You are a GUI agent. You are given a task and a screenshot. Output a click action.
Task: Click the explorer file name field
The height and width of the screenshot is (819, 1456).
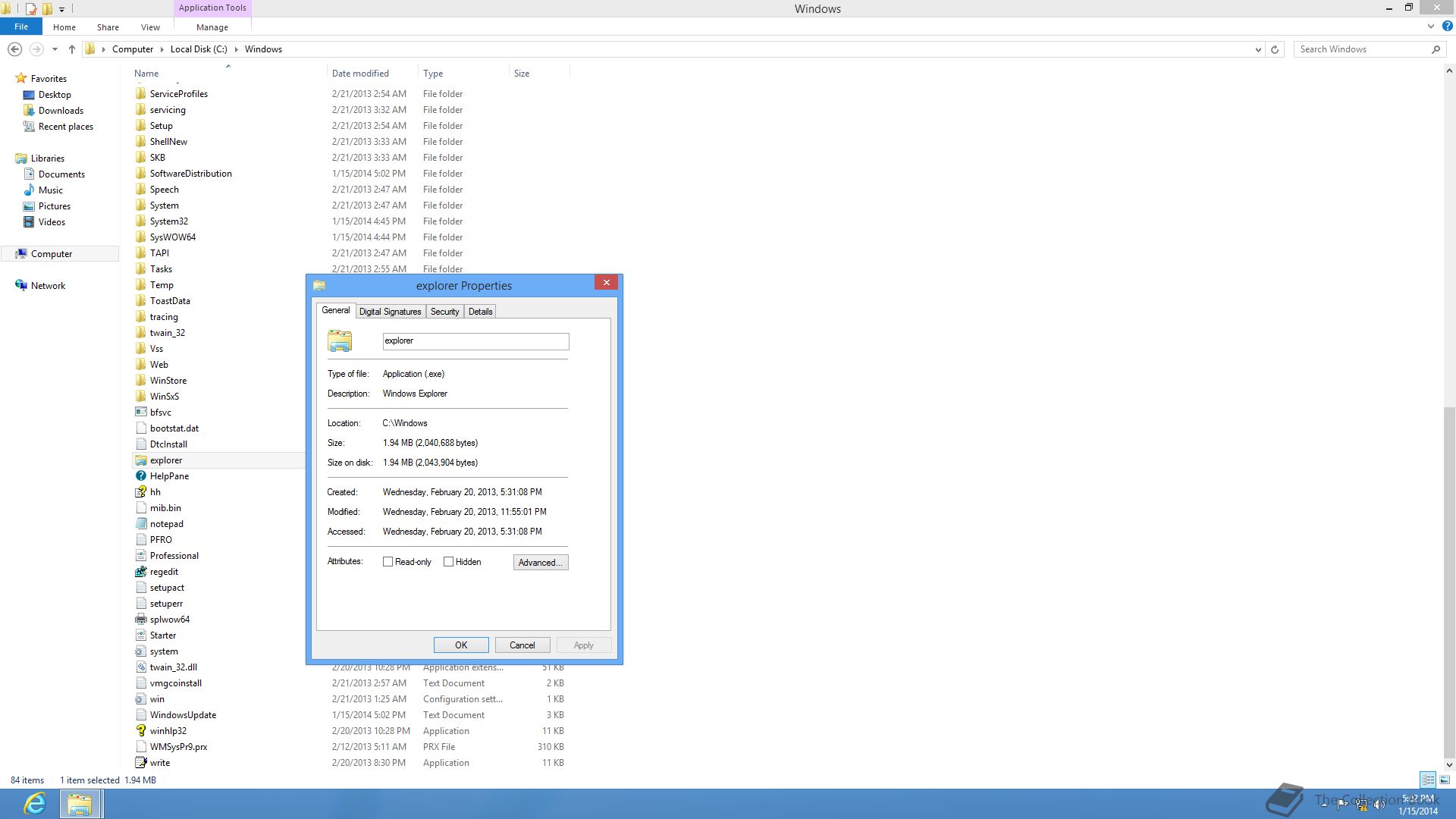(x=475, y=341)
